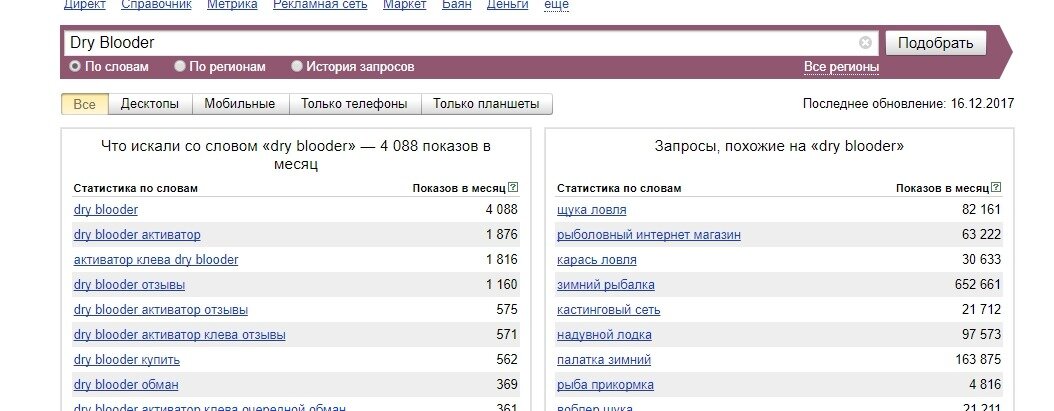
Task: Open 'dry blooder активатор отзывы' query
Action: (161, 309)
